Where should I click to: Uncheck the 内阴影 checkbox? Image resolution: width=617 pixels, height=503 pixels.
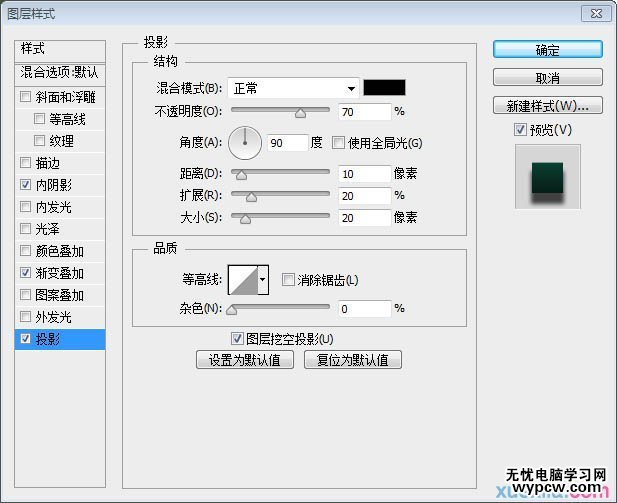[26, 185]
